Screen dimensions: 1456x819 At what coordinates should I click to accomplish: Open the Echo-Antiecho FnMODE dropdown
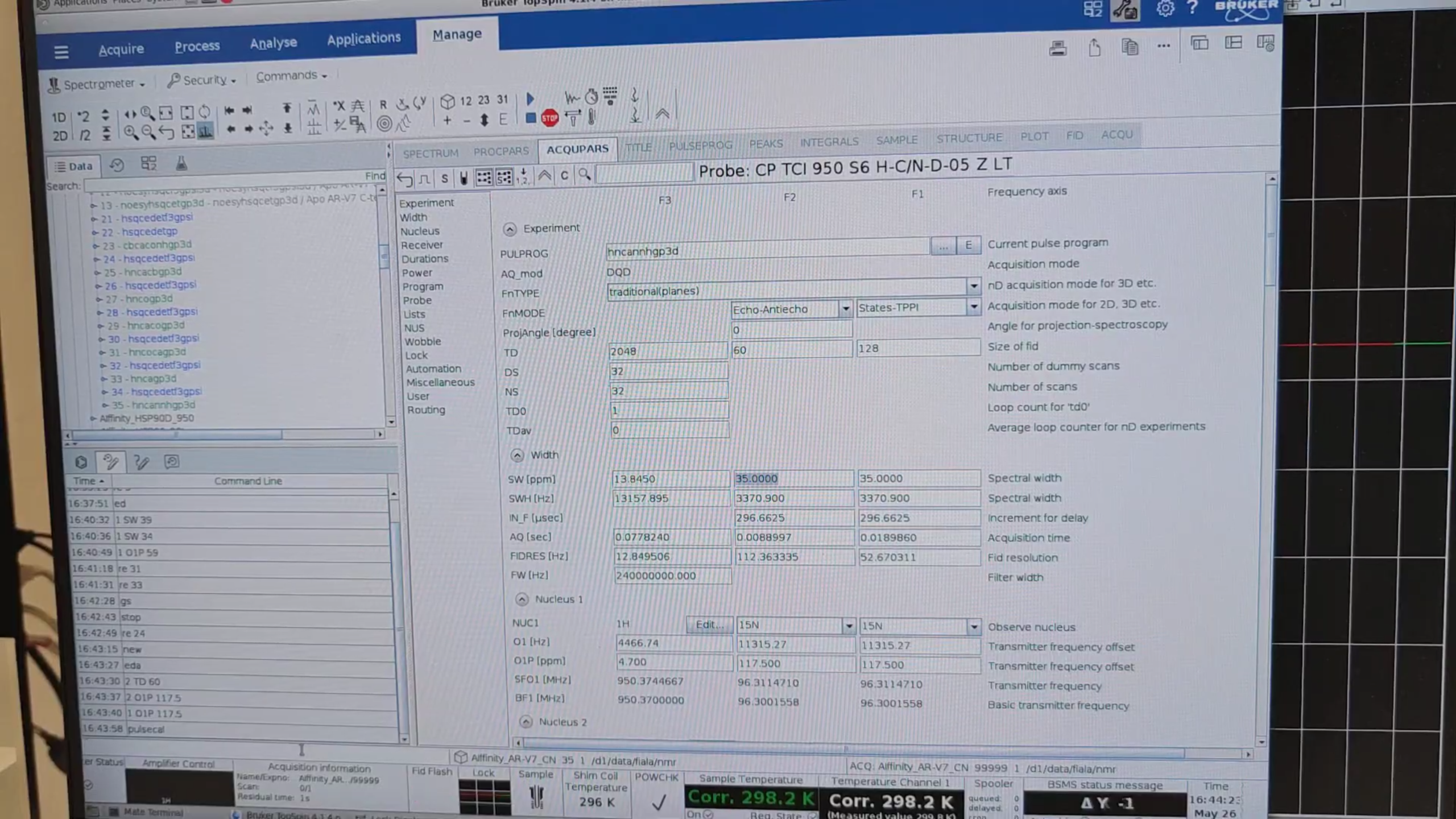(x=846, y=309)
